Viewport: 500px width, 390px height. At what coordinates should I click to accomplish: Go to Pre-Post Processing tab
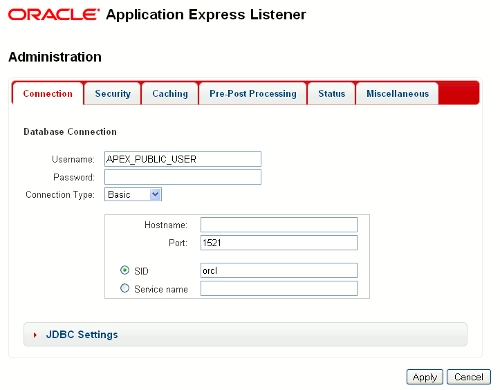click(x=253, y=94)
